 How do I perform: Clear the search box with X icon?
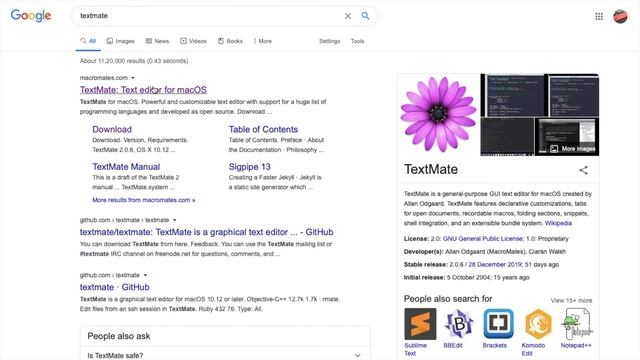pyautogui.click(x=348, y=16)
